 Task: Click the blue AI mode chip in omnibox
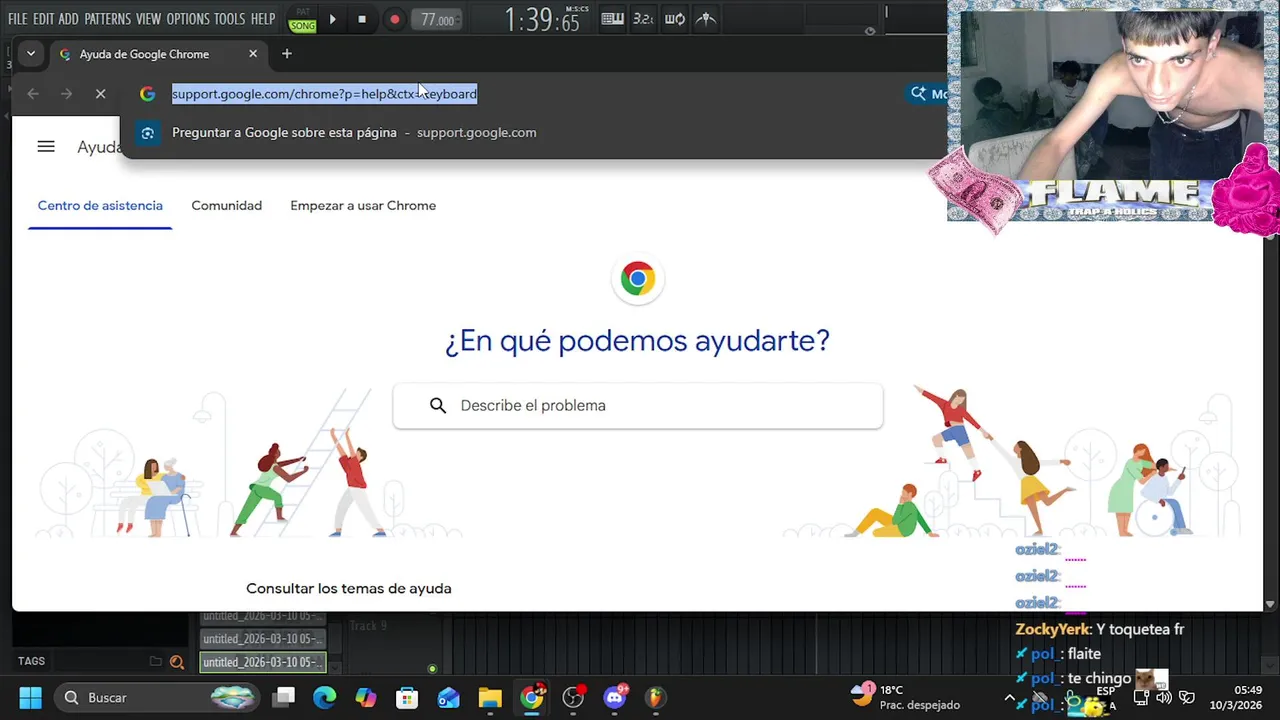(x=925, y=94)
